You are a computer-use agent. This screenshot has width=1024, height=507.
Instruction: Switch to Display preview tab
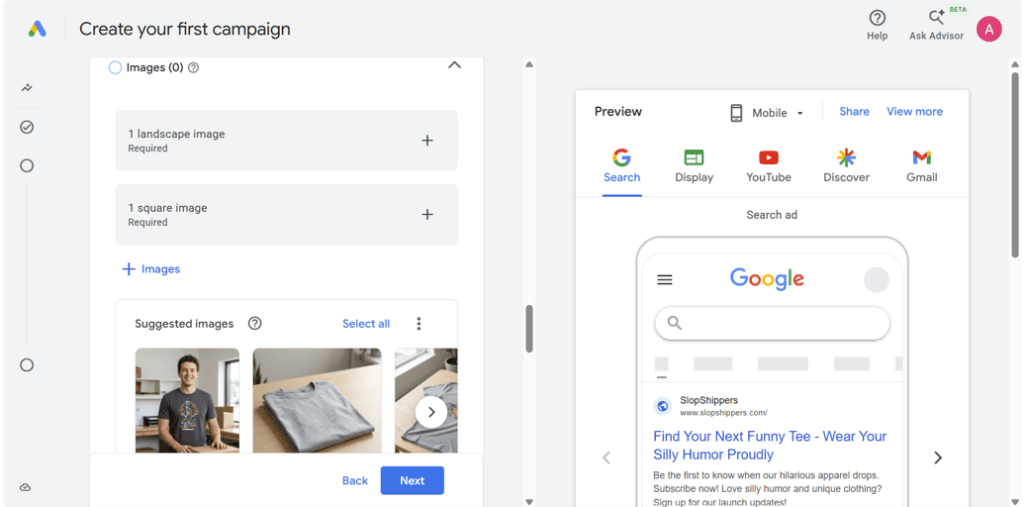click(694, 166)
